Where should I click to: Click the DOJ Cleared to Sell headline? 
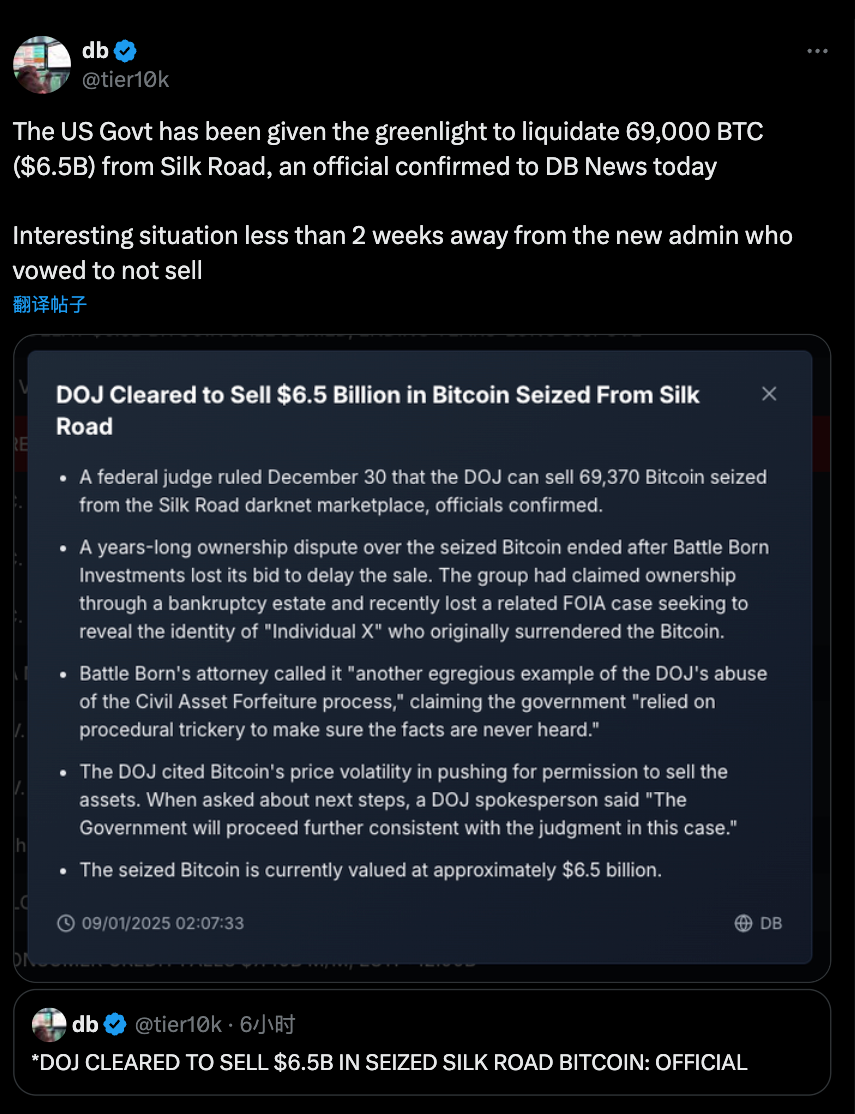pos(378,411)
